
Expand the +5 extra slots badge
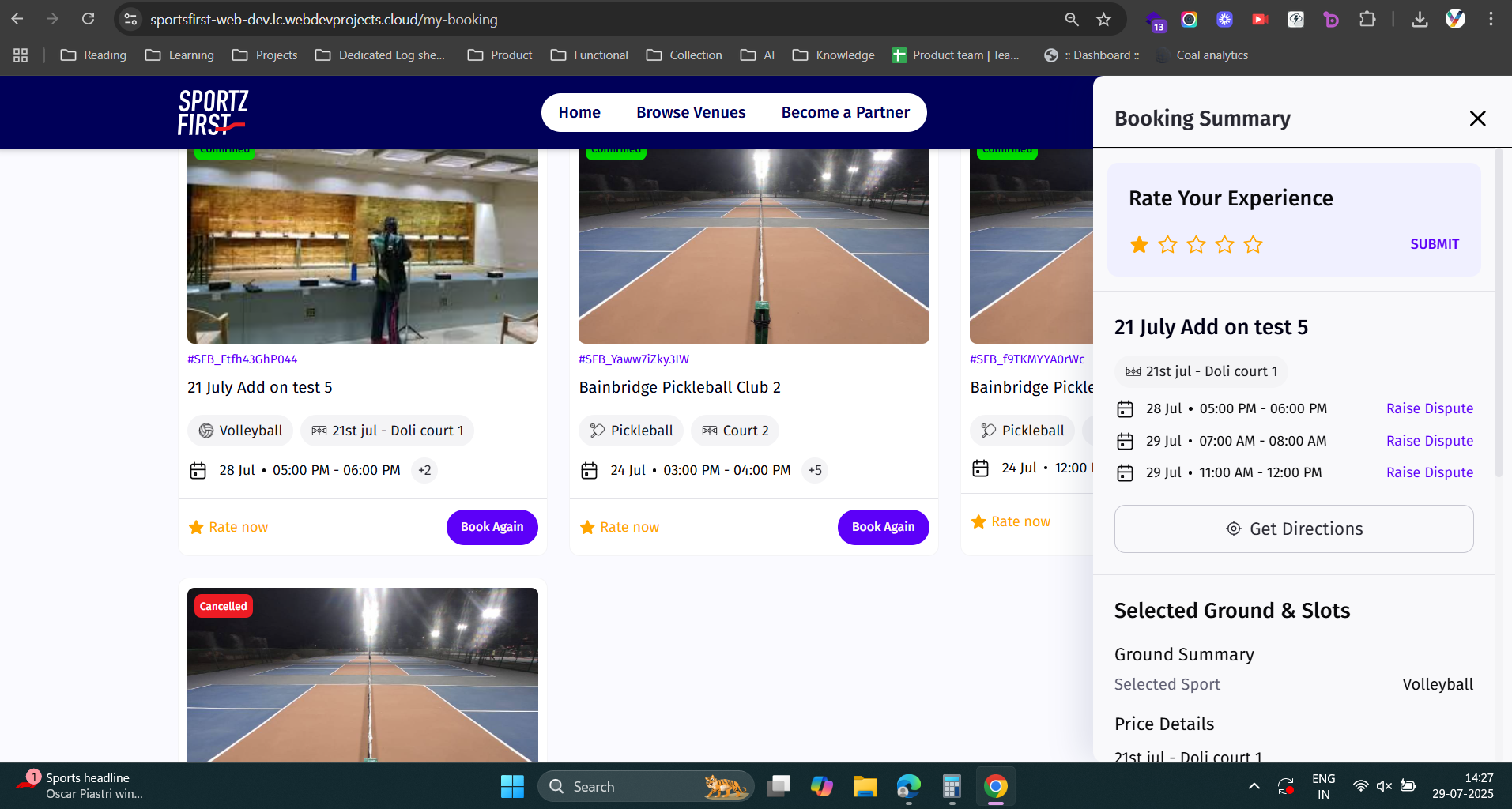(814, 470)
